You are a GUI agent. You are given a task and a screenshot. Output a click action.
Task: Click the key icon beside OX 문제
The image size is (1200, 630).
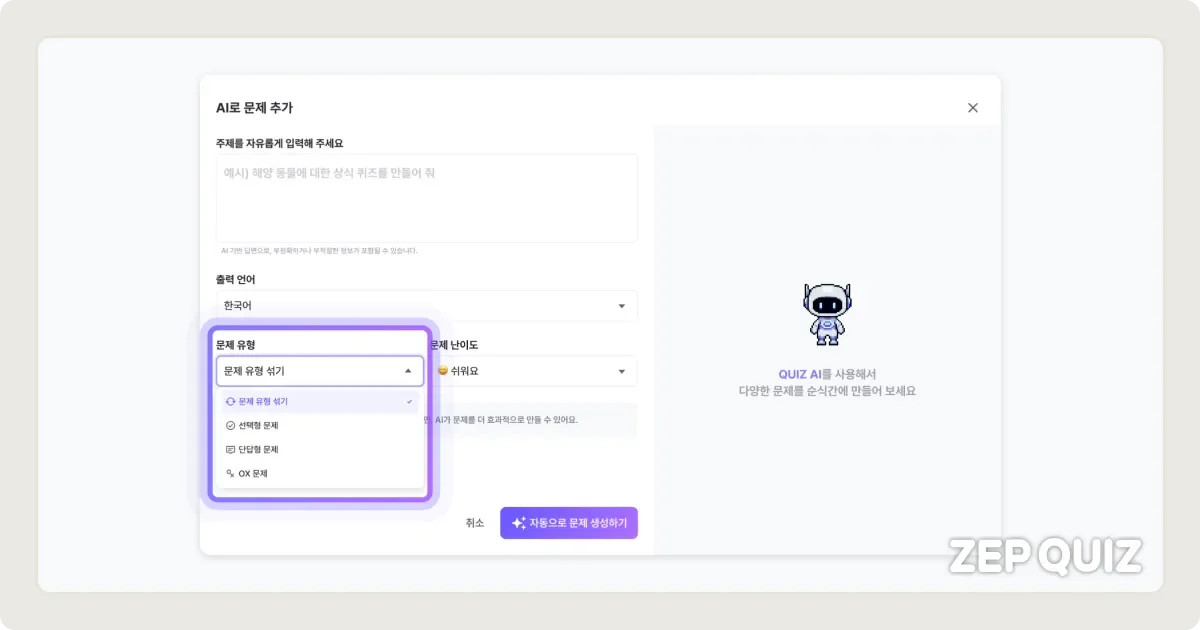pos(231,473)
